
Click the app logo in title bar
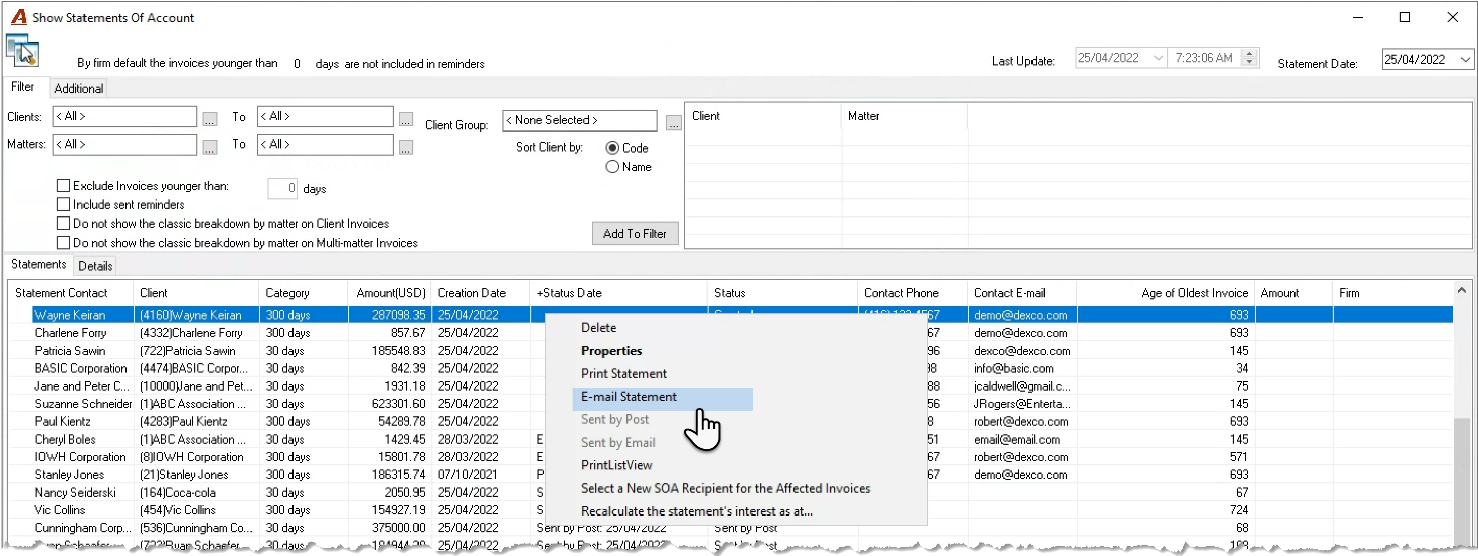click(x=17, y=17)
